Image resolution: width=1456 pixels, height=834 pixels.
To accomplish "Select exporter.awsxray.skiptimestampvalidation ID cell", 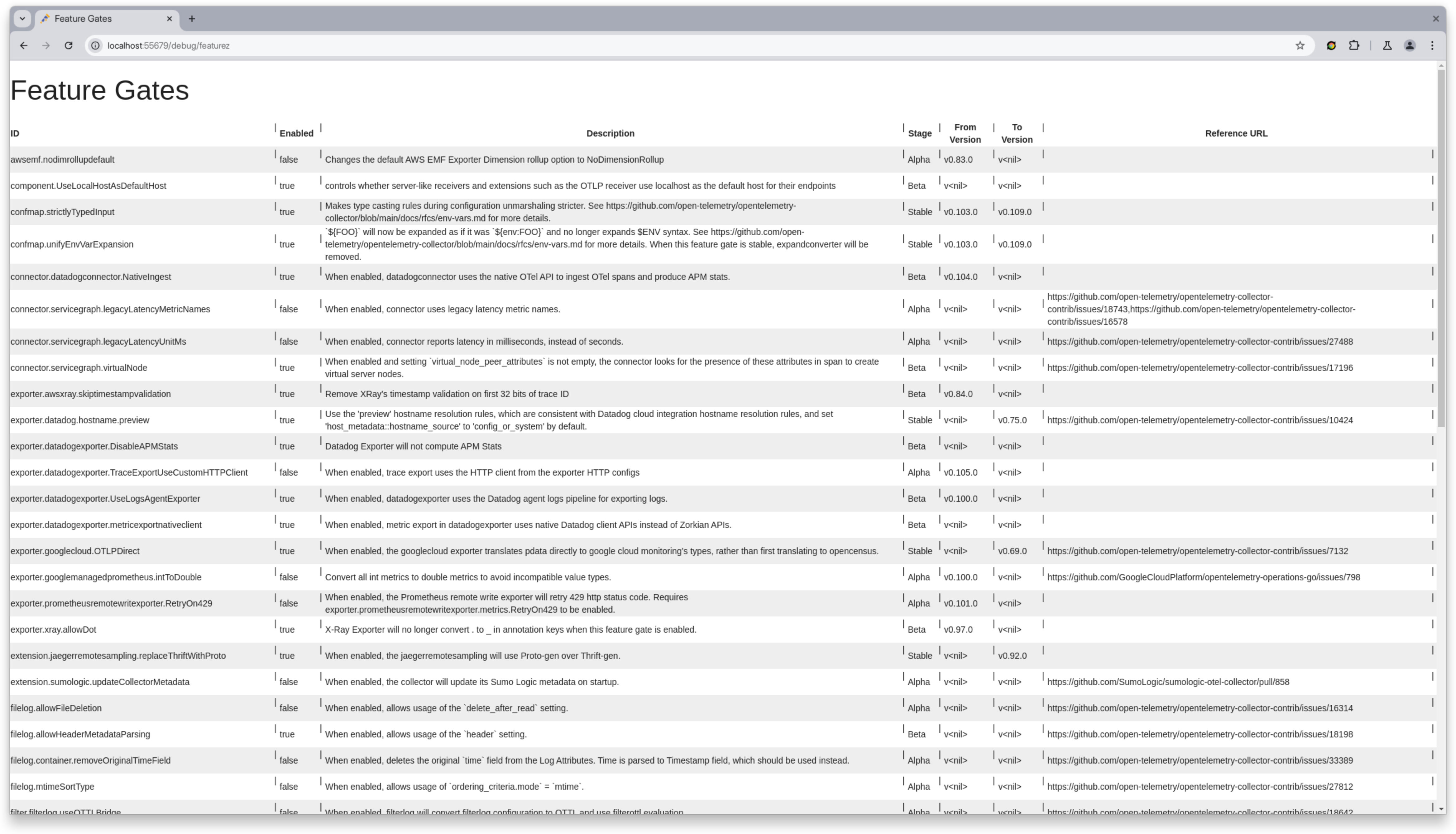I will 90,394.
